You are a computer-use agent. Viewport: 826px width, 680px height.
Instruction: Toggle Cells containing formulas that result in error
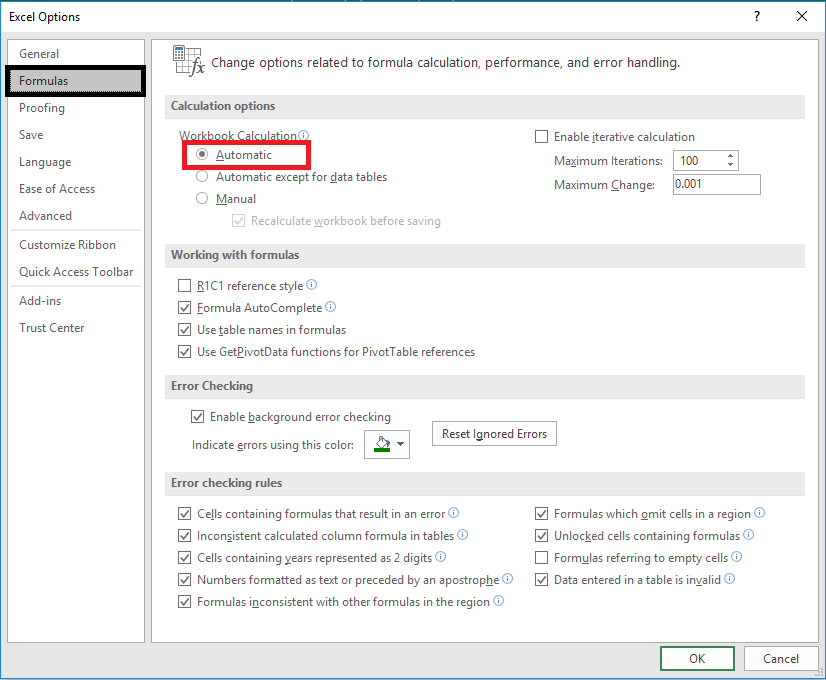184,514
